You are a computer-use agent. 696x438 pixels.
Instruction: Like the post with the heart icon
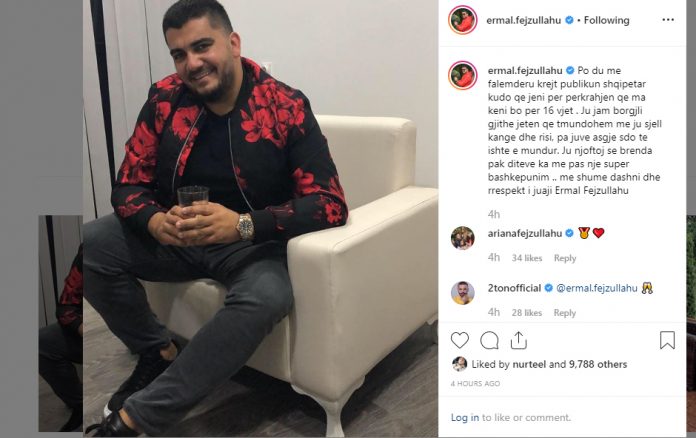[x=459, y=340]
